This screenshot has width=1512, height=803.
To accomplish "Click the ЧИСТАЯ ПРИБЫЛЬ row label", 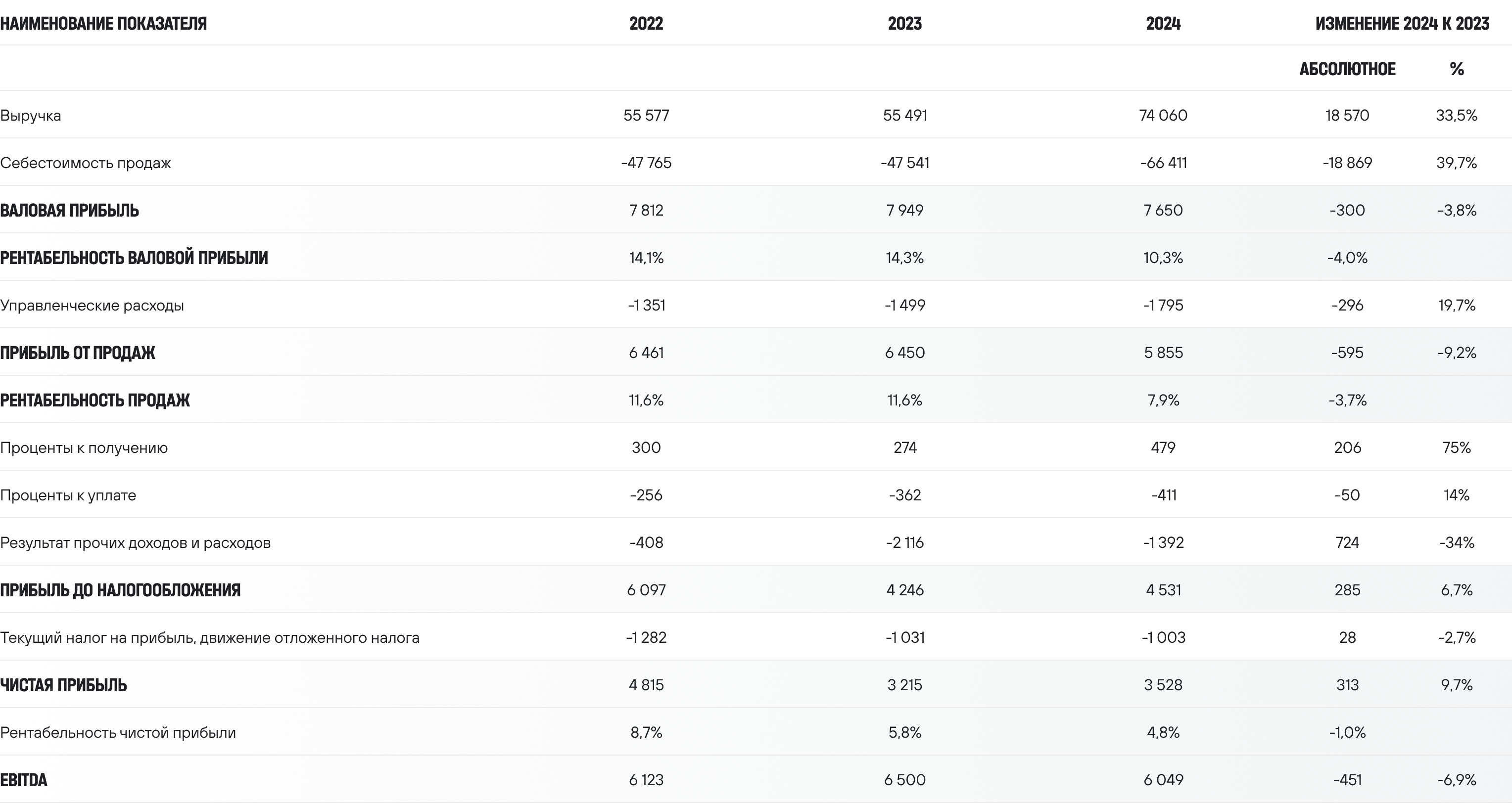I will point(63,685).
